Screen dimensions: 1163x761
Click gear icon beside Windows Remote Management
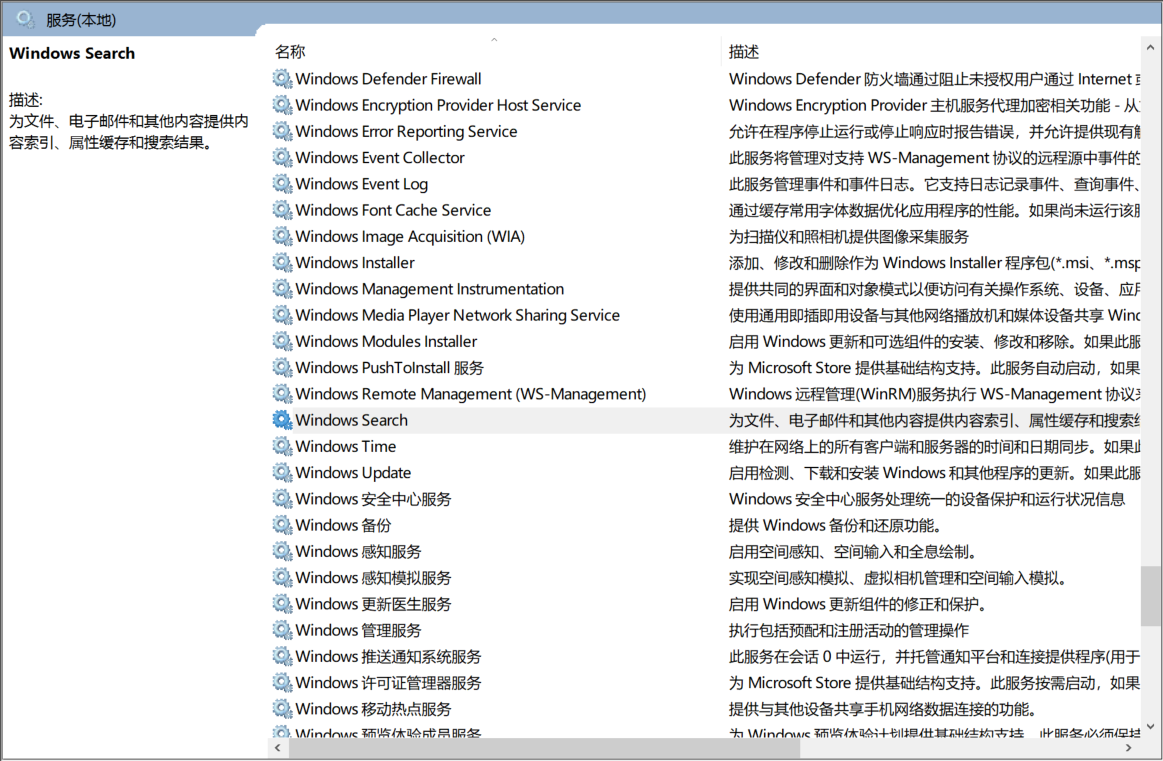pos(282,393)
